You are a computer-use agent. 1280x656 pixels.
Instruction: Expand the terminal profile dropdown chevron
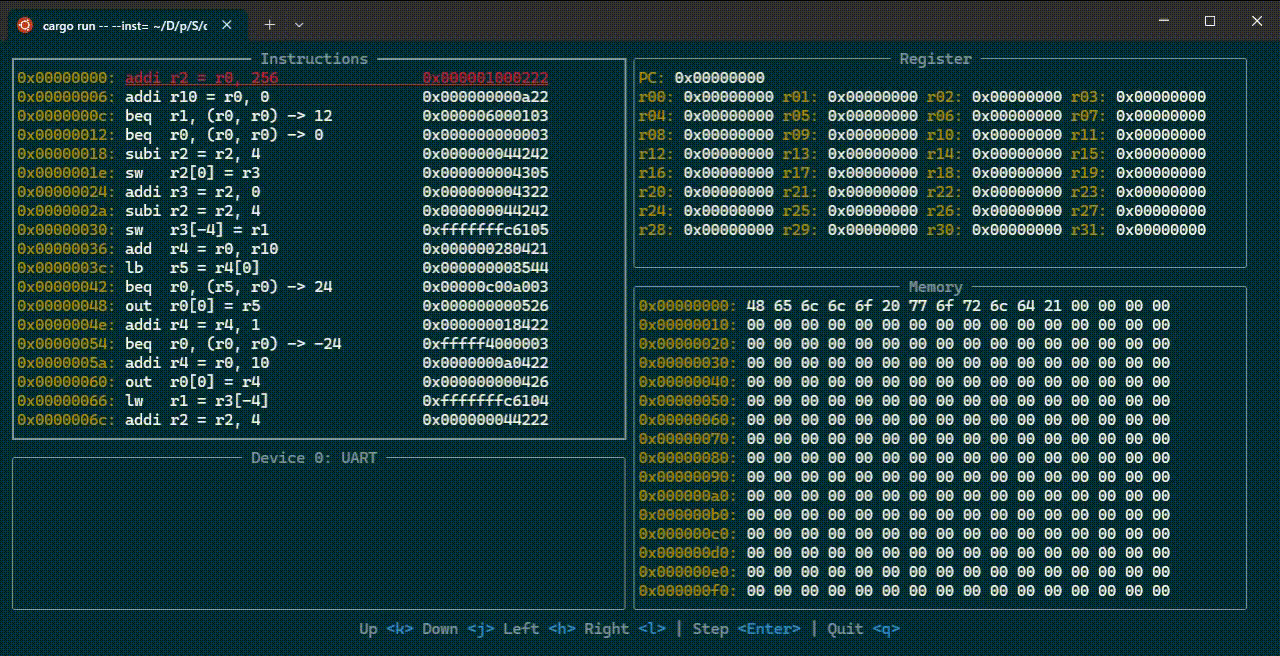[299, 24]
